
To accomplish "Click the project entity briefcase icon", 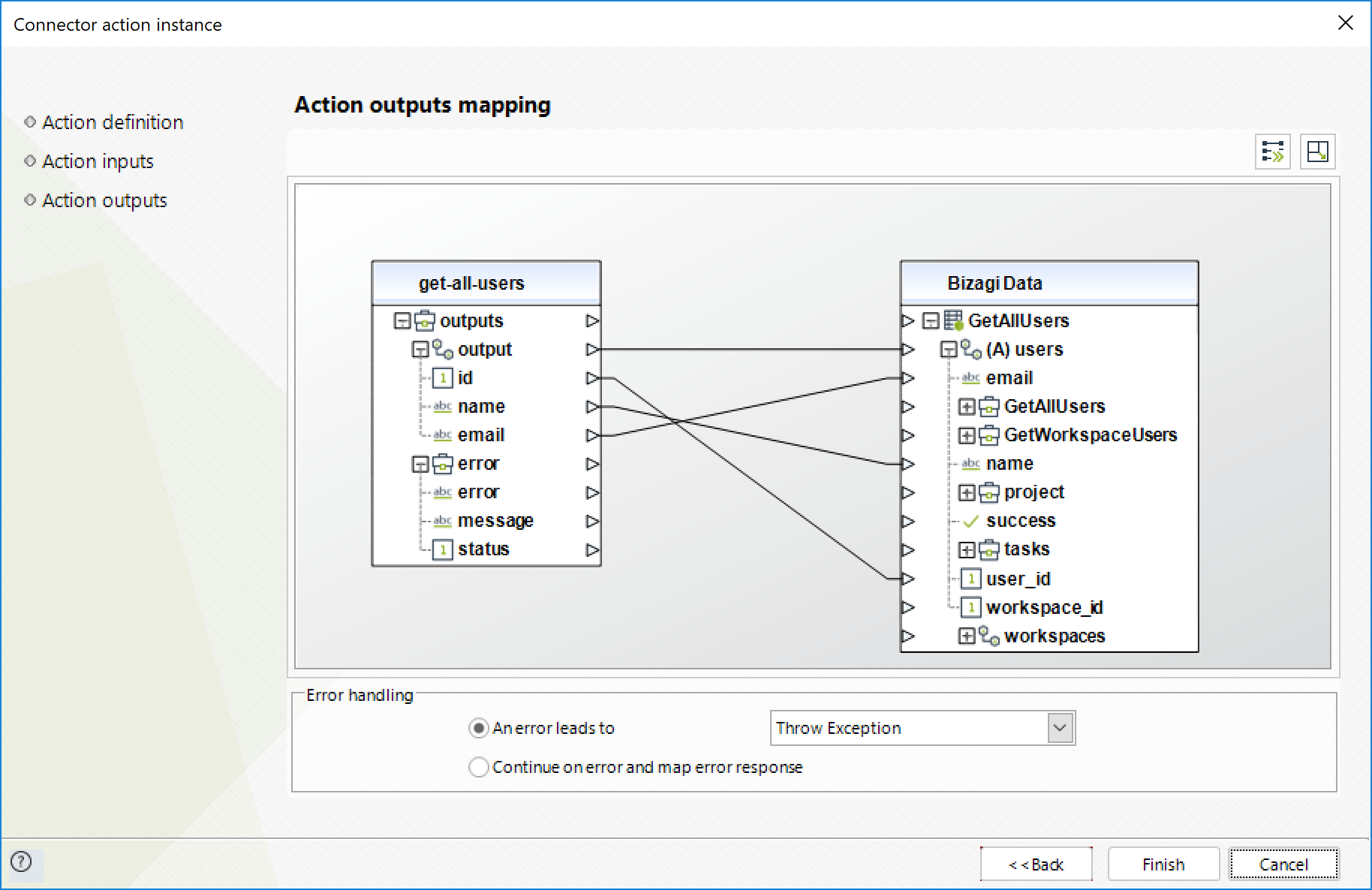I will coord(989,492).
